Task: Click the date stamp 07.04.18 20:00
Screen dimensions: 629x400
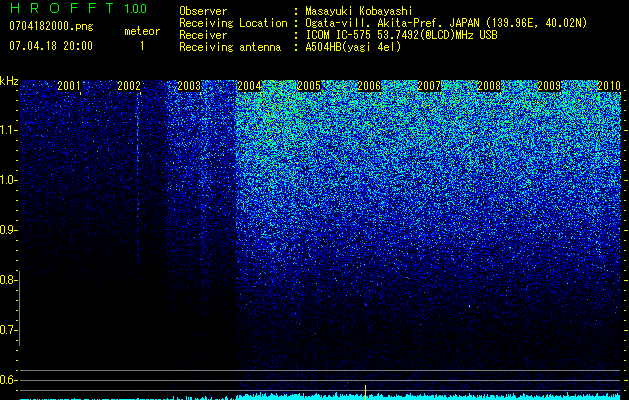Action: click(x=51, y=45)
